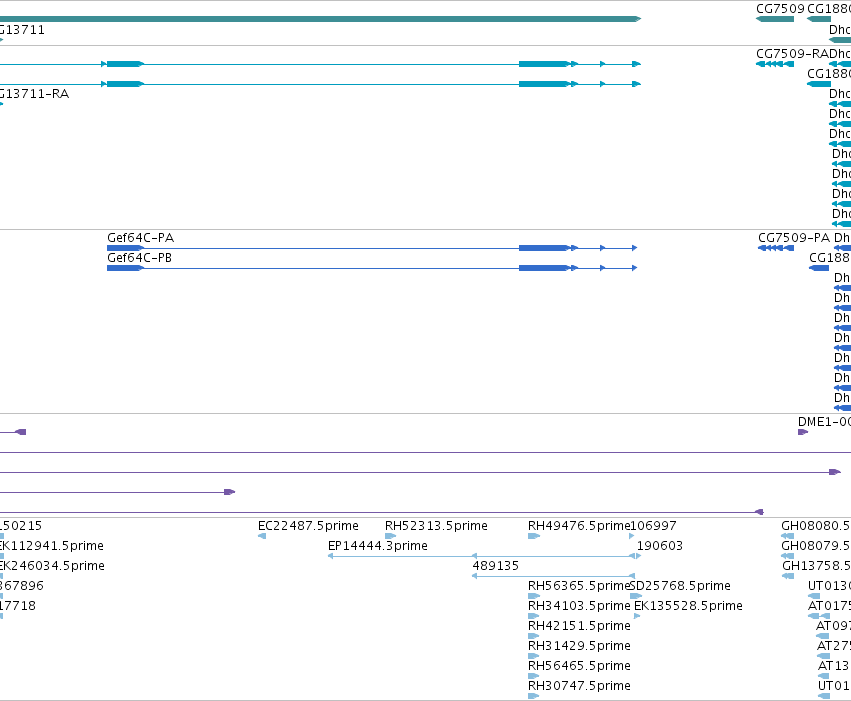The width and height of the screenshot is (851, 701).
Task: Click the first exon block under Gef64C-PA
Action: 125,248
